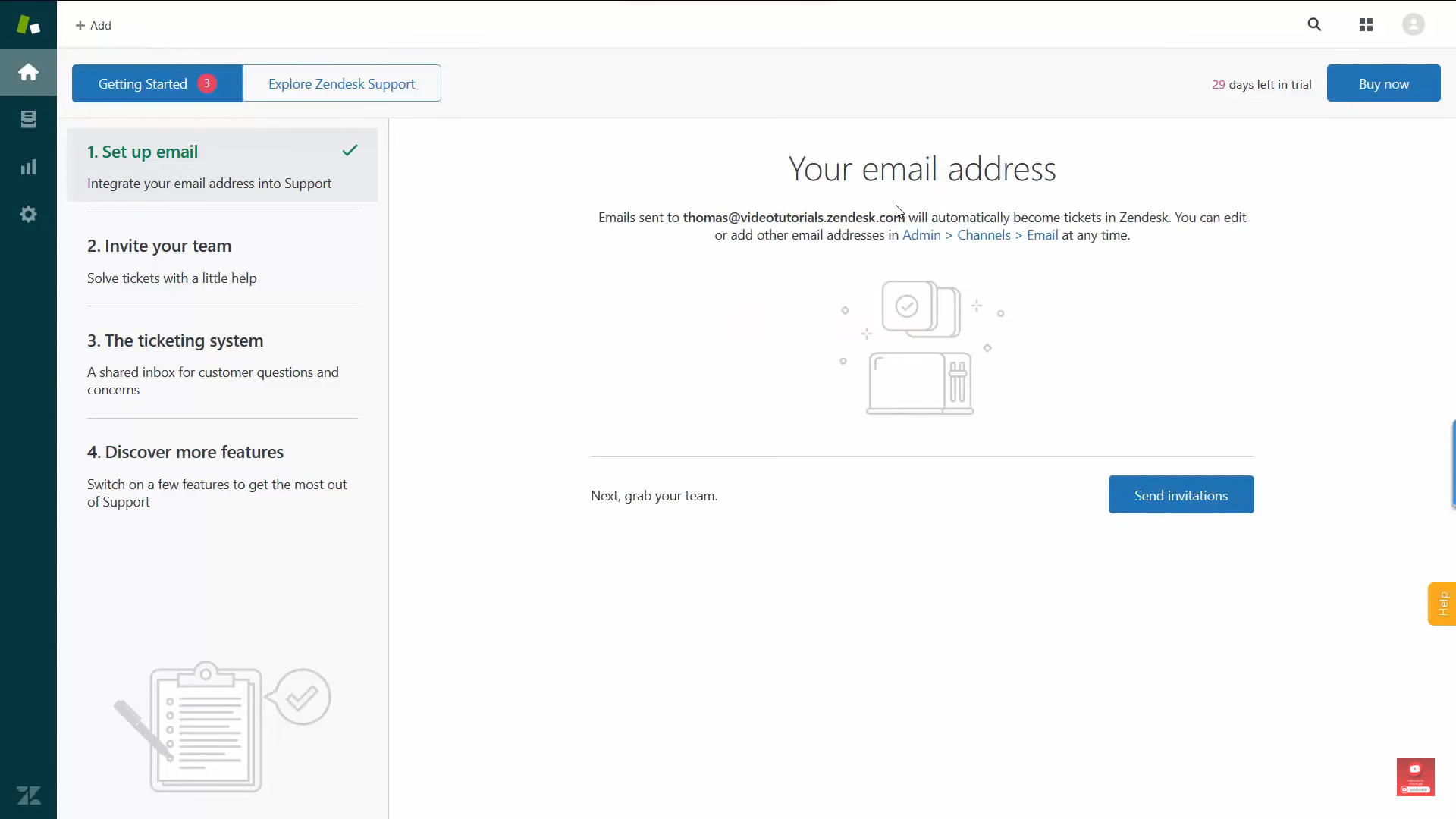1456x819 pixels.
Task: Click the Add button in top bar
Action: 93,25
